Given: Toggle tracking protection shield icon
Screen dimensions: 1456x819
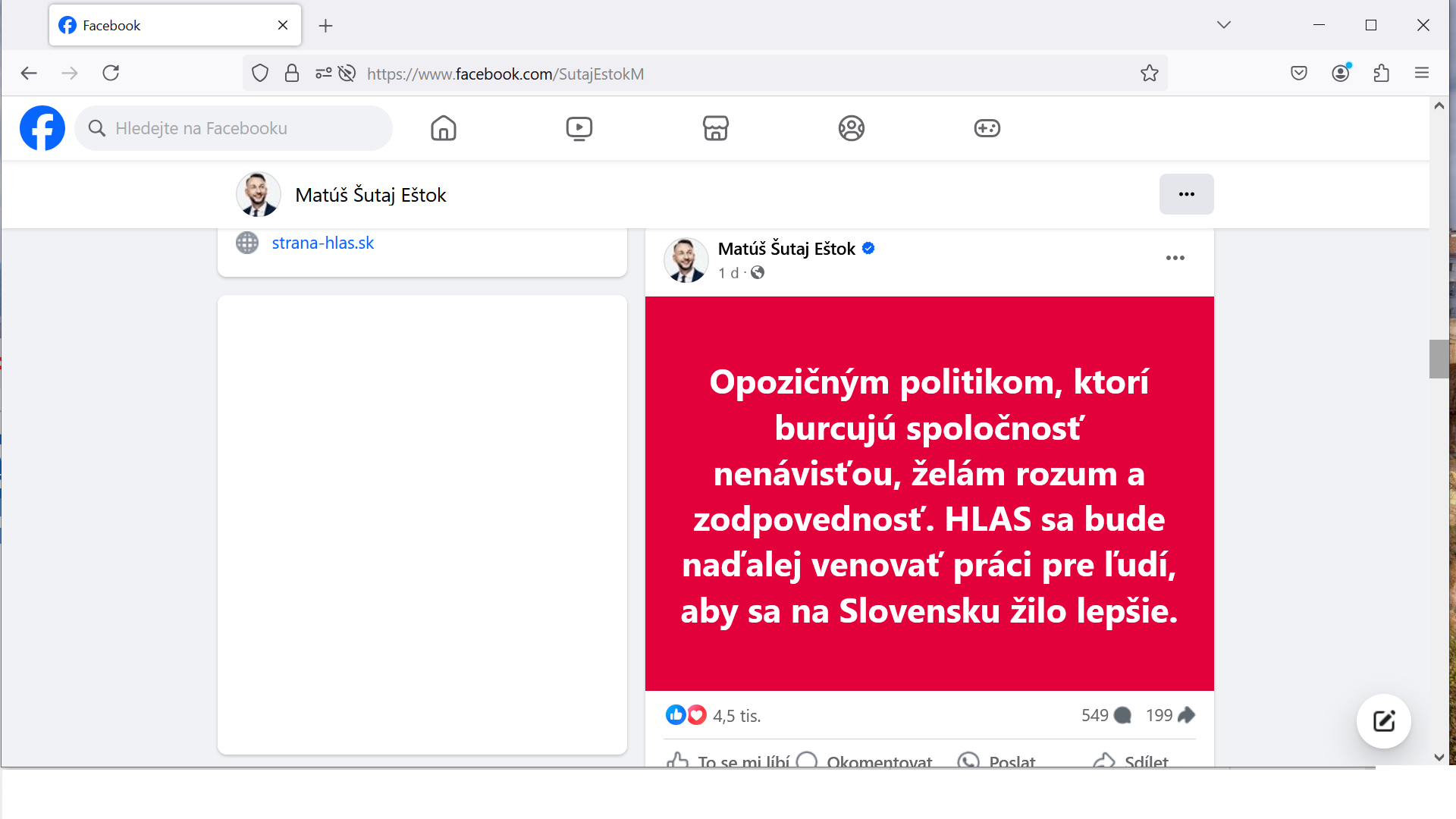Looking at the screenshot, I should click(260, 74).
